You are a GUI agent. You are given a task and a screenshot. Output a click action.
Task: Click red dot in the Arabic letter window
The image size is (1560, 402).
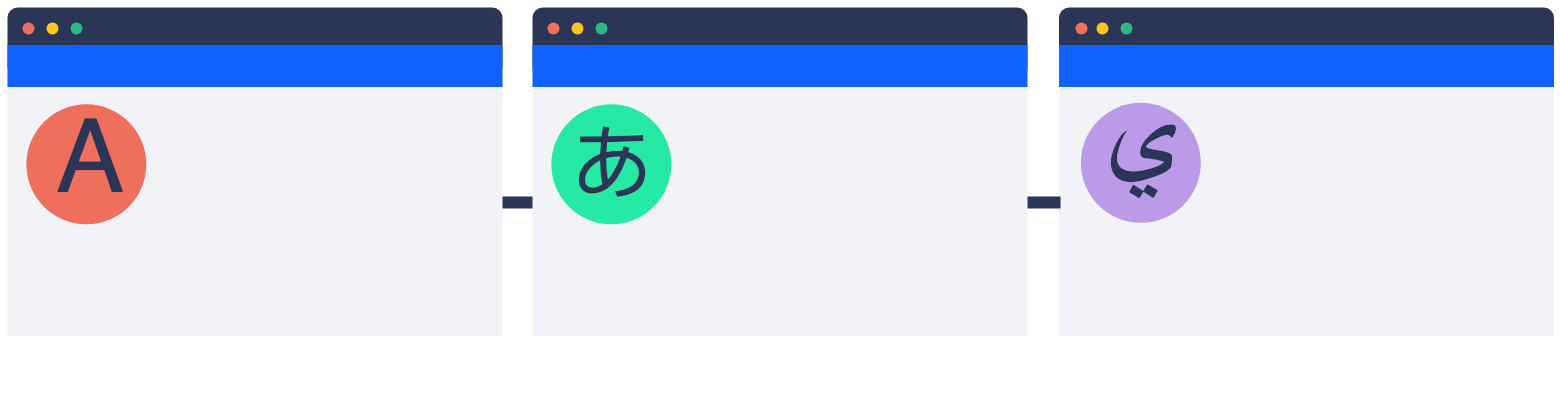[1080, 28]
